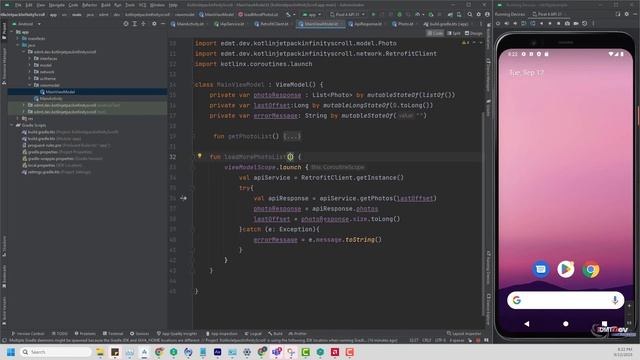The width and height of the screenshot is (640, 360).
Task: Switch to the build.gradle.kts (app) tab
Action: point(446,24)
